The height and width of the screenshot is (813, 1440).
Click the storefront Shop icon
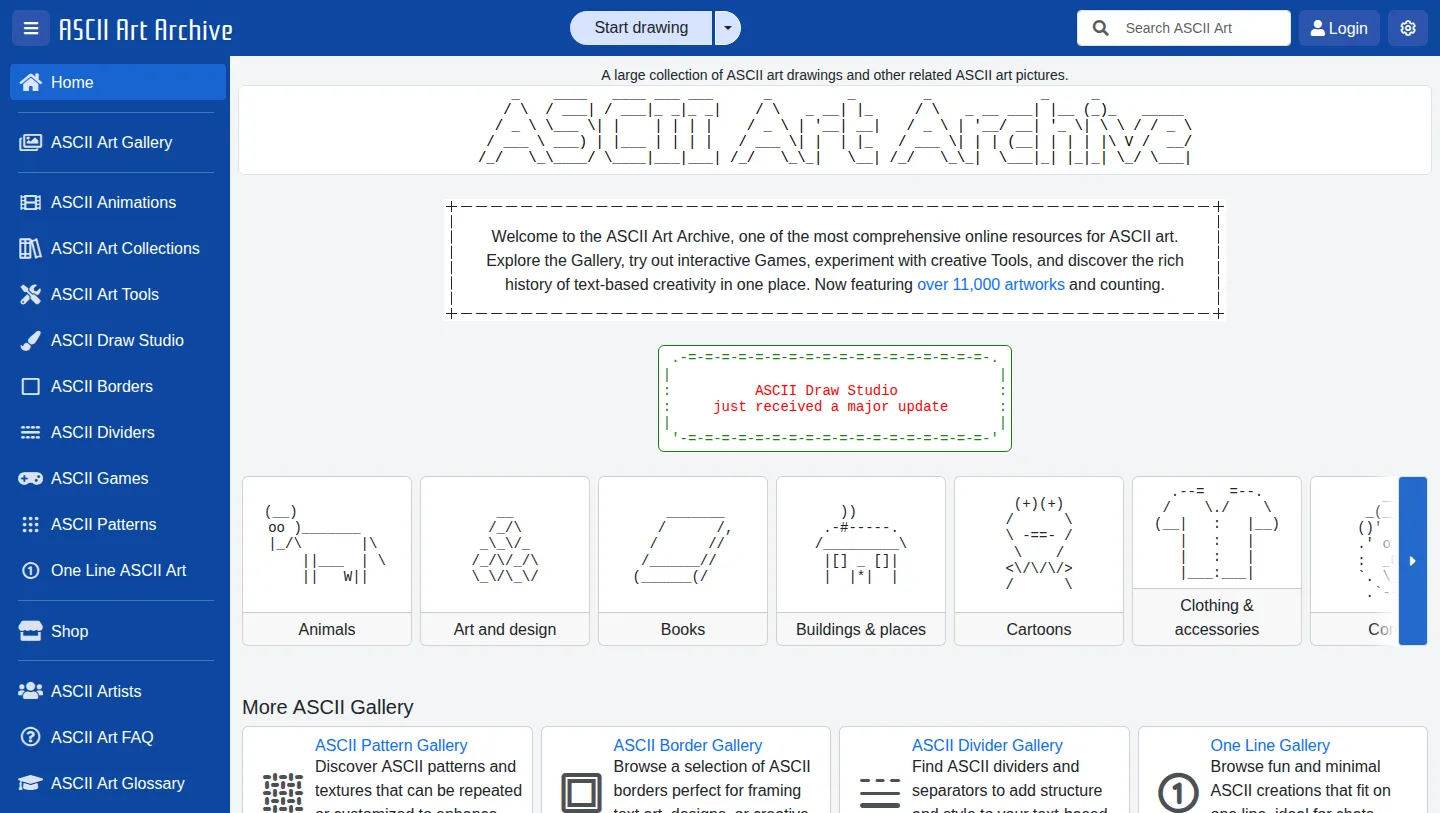tap(31, 631)
